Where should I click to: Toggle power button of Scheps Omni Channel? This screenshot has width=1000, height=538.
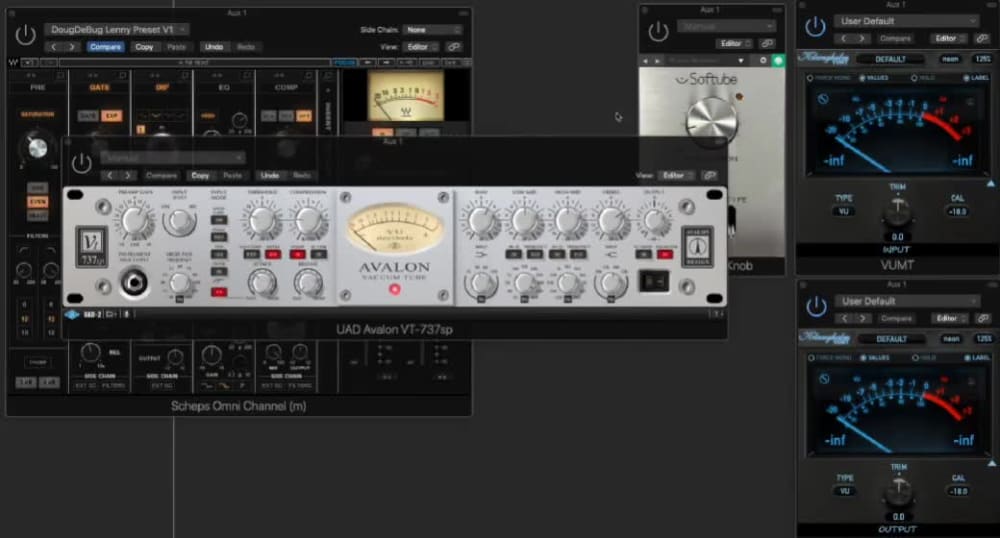[26, 34]
